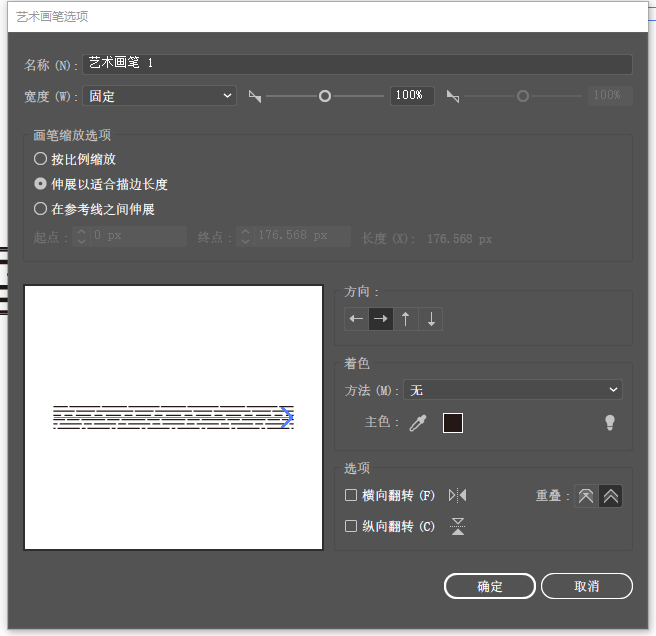The height and width of the screenshot is (636, 656).
Task: Confirm with the 确定 button
Action: pos(489,586)
